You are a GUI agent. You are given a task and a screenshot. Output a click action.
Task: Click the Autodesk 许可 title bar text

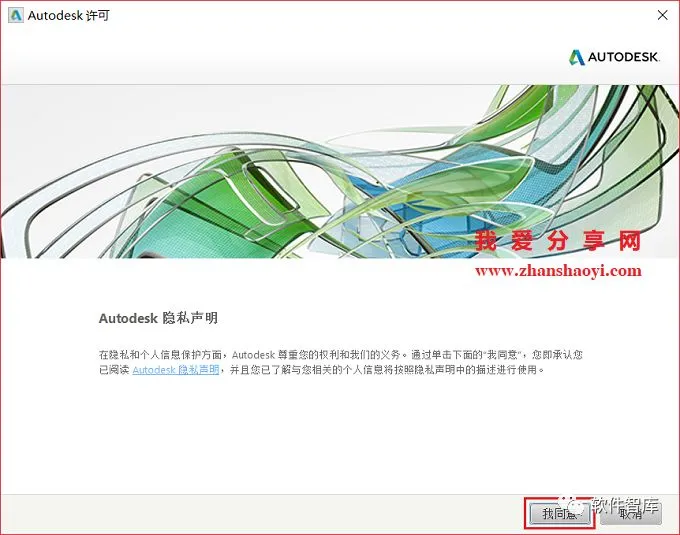pos(69,16)
